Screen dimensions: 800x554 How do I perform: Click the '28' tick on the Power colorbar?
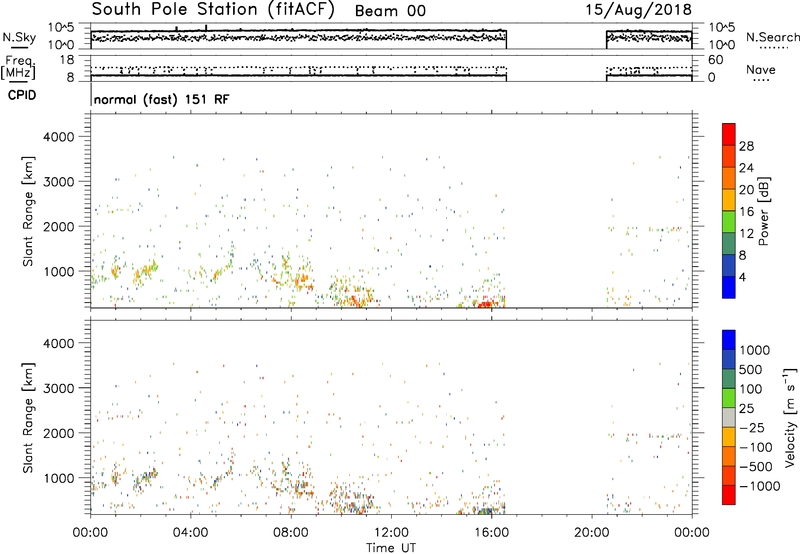tap(746, 146)
